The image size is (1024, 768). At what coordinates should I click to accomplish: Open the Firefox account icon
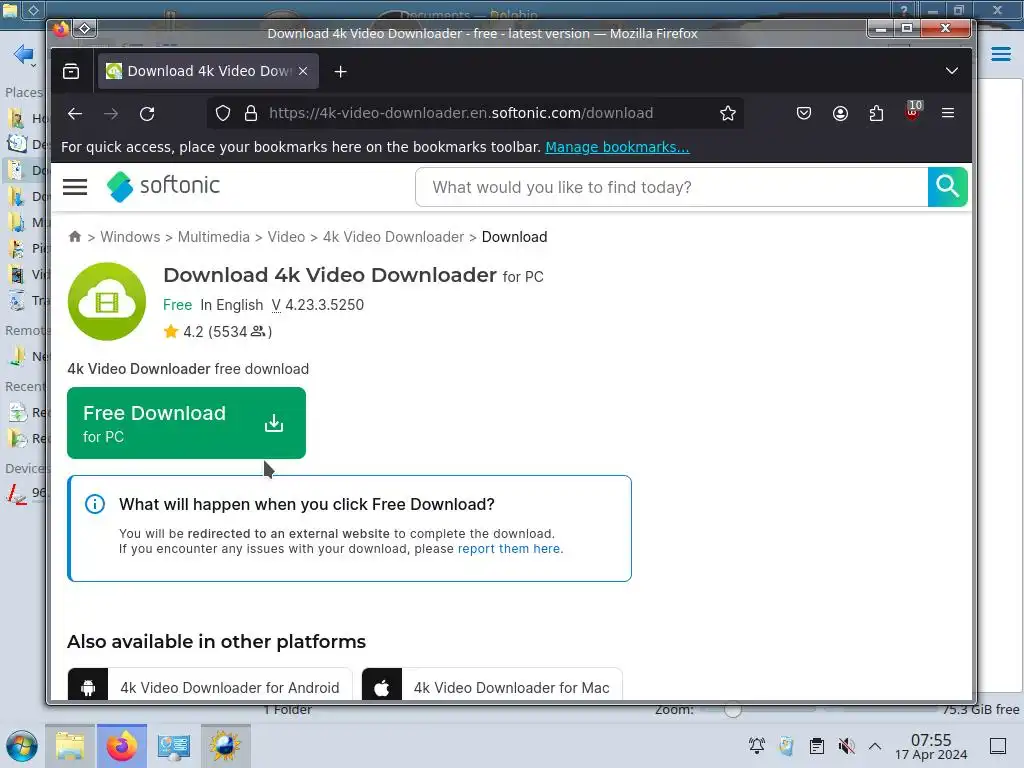[x=840, y=114]
